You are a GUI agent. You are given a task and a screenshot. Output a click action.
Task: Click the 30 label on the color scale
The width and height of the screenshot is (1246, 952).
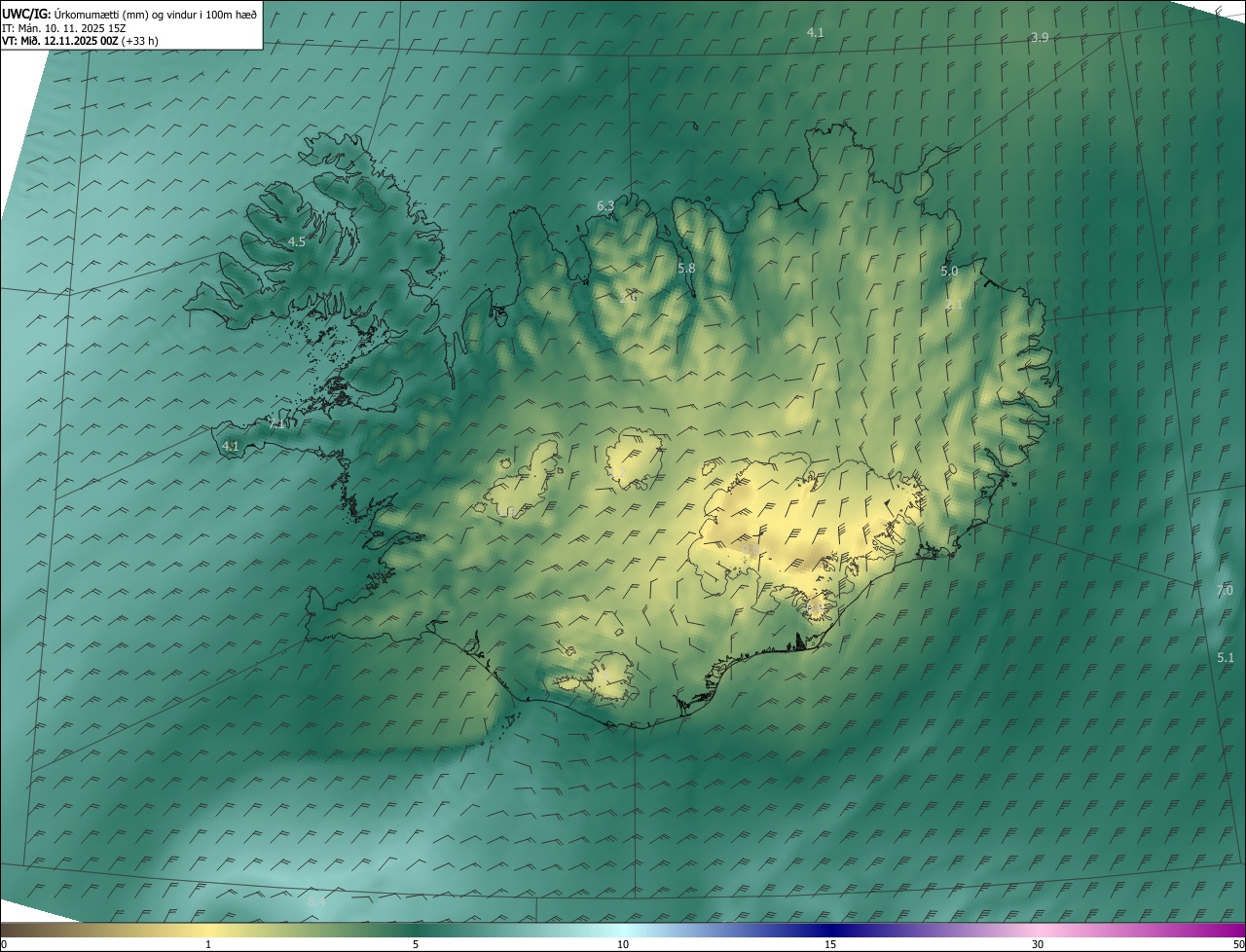click(1038, 944)
